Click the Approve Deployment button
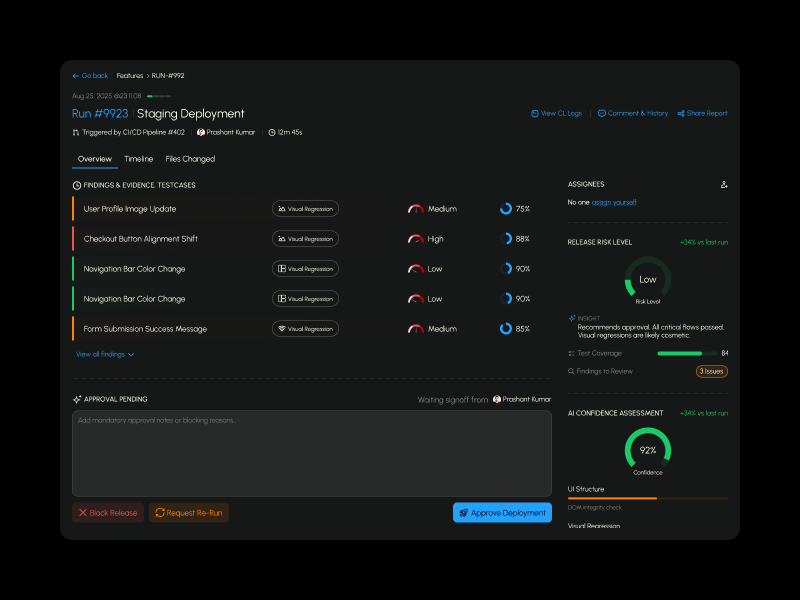Screen dimensions: 800x600 [x=502, y=513]
